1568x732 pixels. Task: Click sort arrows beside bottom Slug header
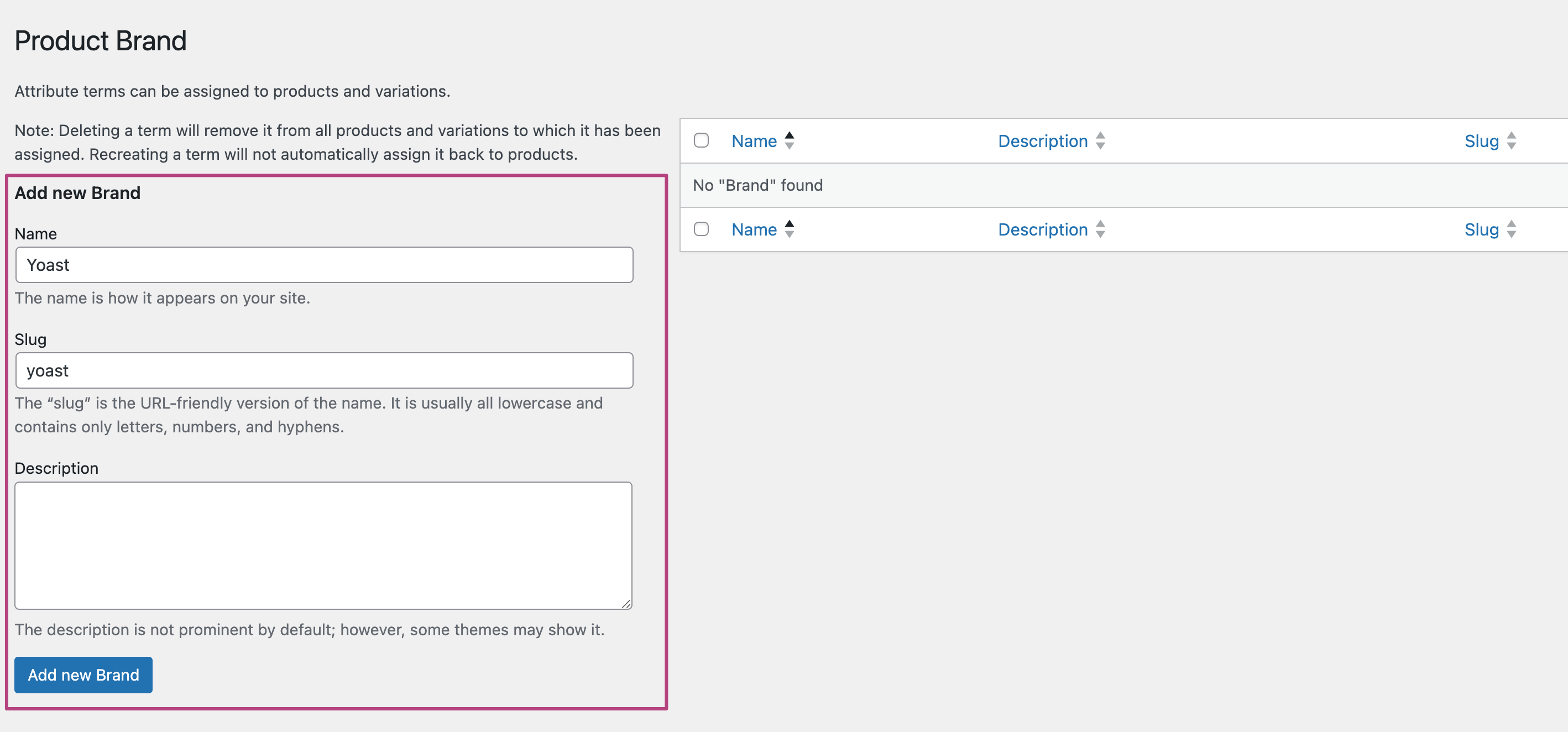(x=1512, y=229)
